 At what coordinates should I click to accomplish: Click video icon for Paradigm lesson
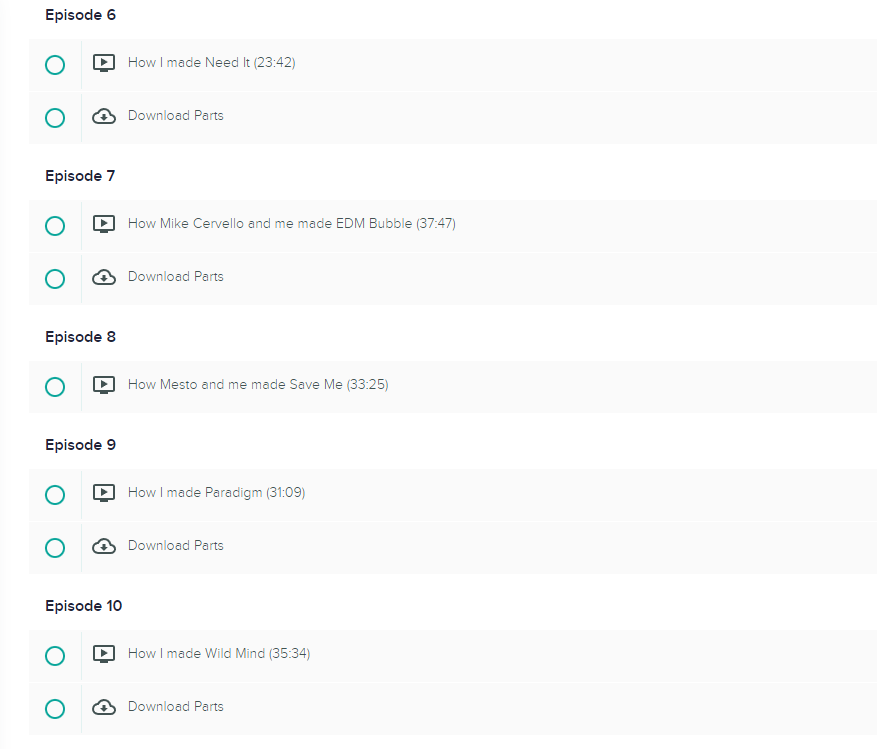(x=103, y=493)
